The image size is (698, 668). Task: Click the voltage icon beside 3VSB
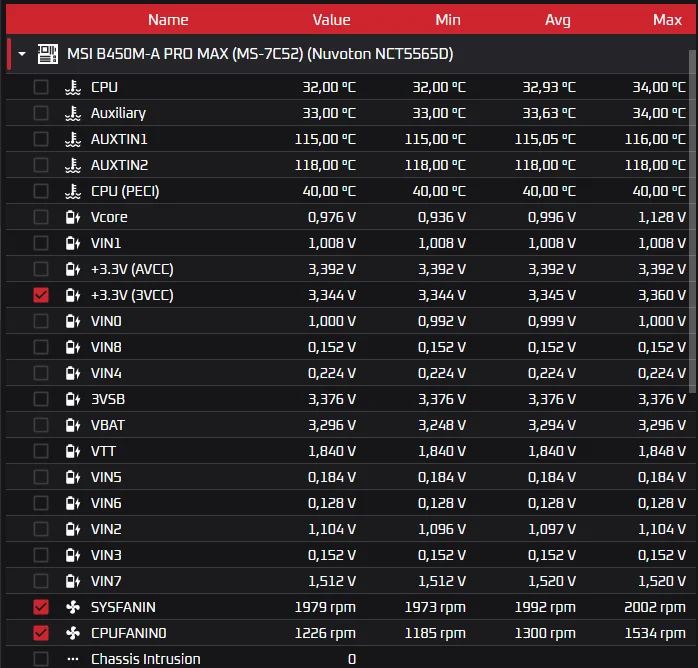[x=73, y=399]
